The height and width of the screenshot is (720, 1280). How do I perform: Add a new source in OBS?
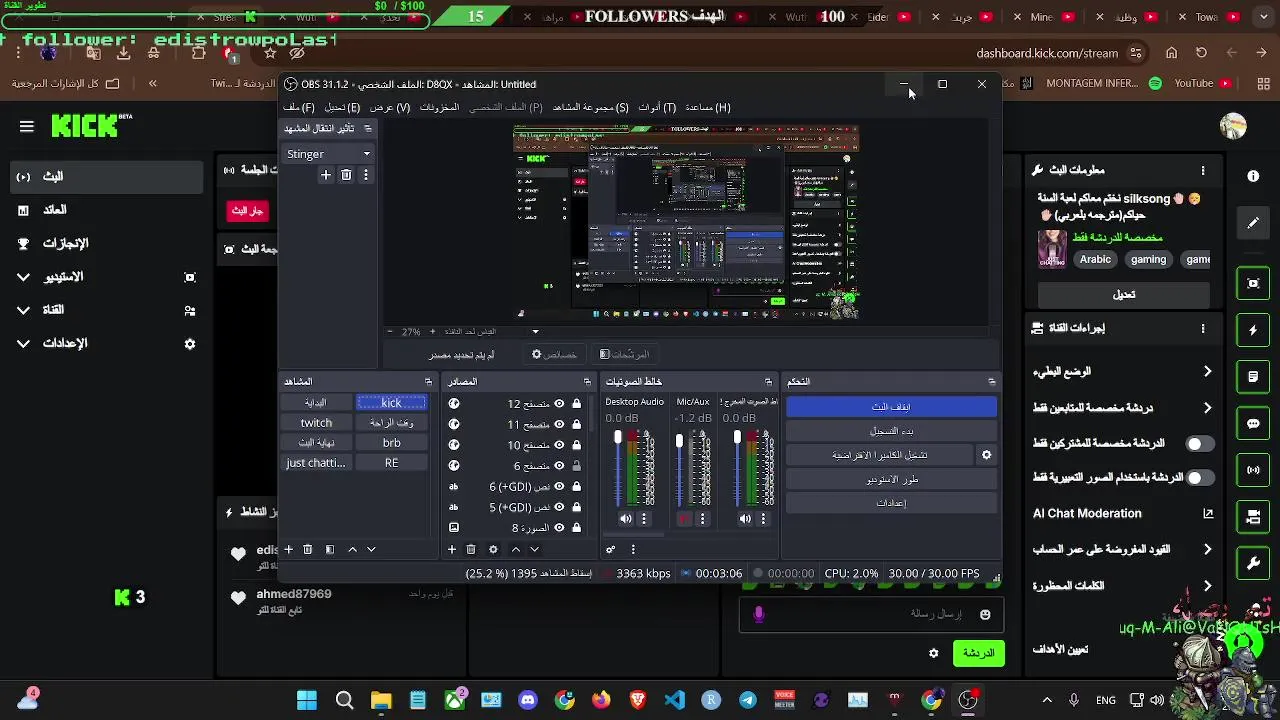tap(452, 549)
